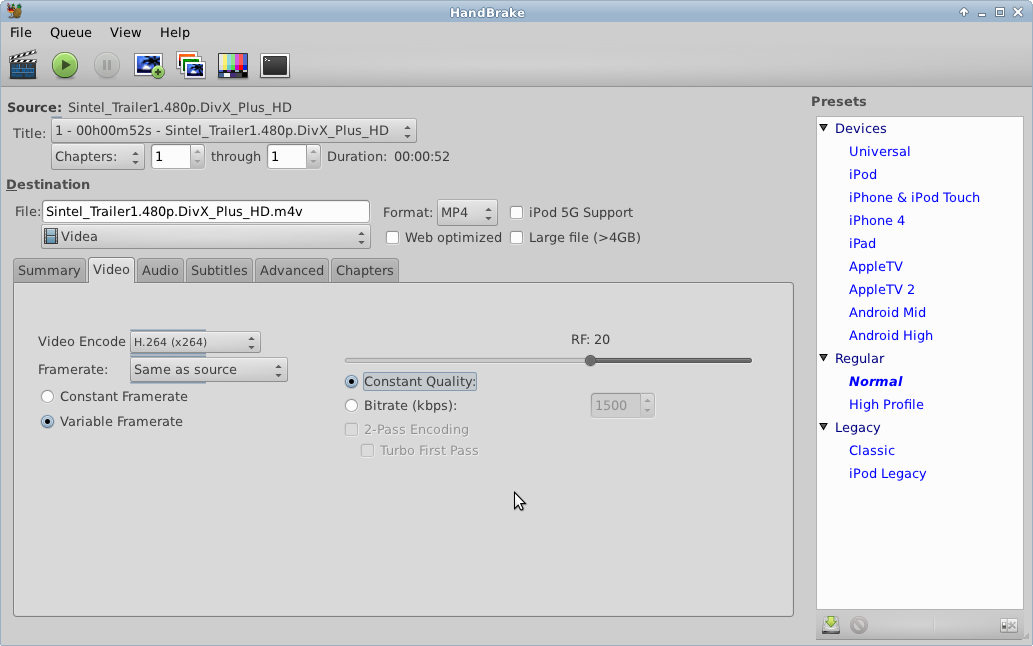Screen dimensions: 1033x646
Task: Check Large file (>4GB) option
Action: point(516,238)
